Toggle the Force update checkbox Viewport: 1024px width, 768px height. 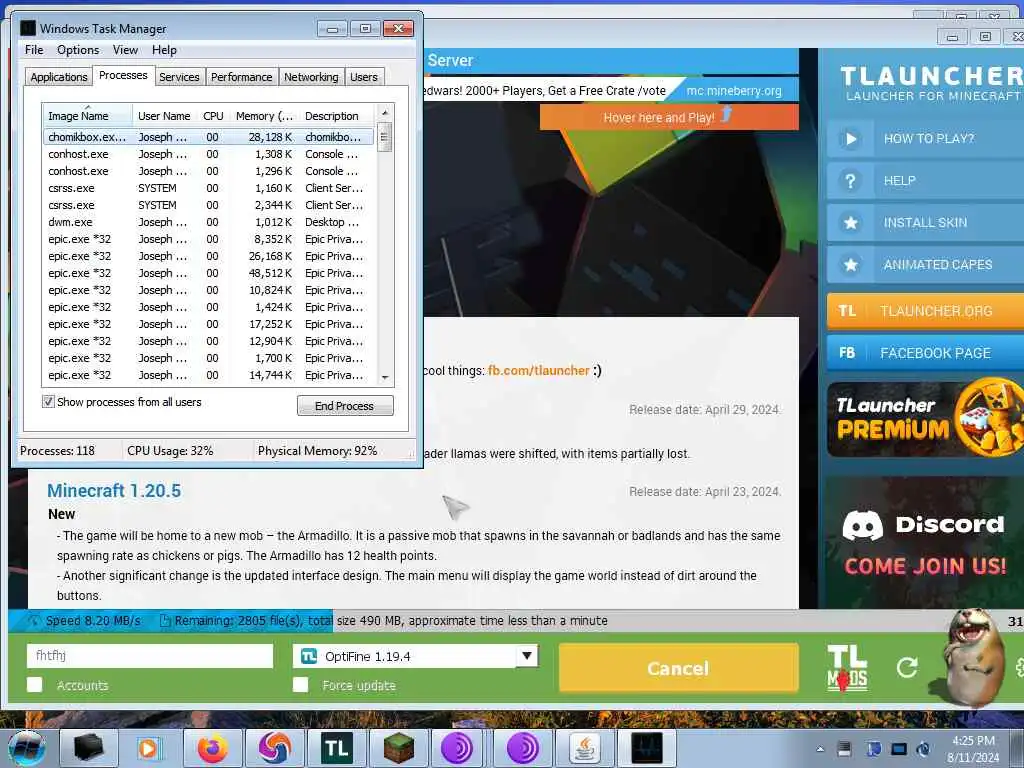300,684
